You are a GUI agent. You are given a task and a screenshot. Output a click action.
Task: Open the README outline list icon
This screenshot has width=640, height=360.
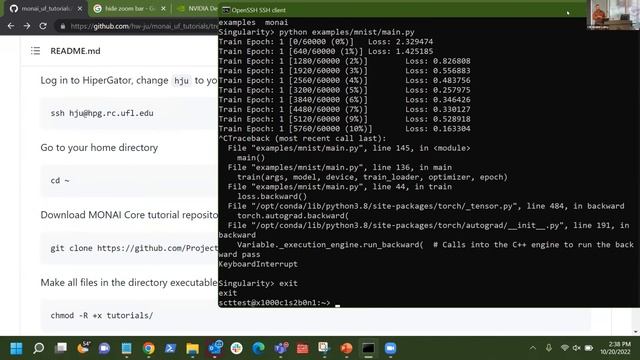click(35, 51)
